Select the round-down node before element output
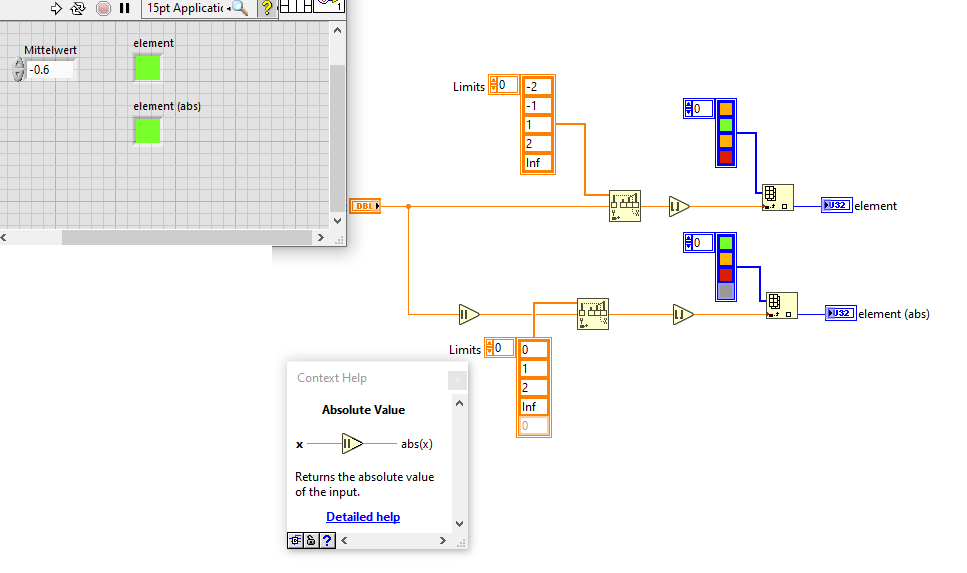Viewport: 967px width, 573px height. [679, 207]
